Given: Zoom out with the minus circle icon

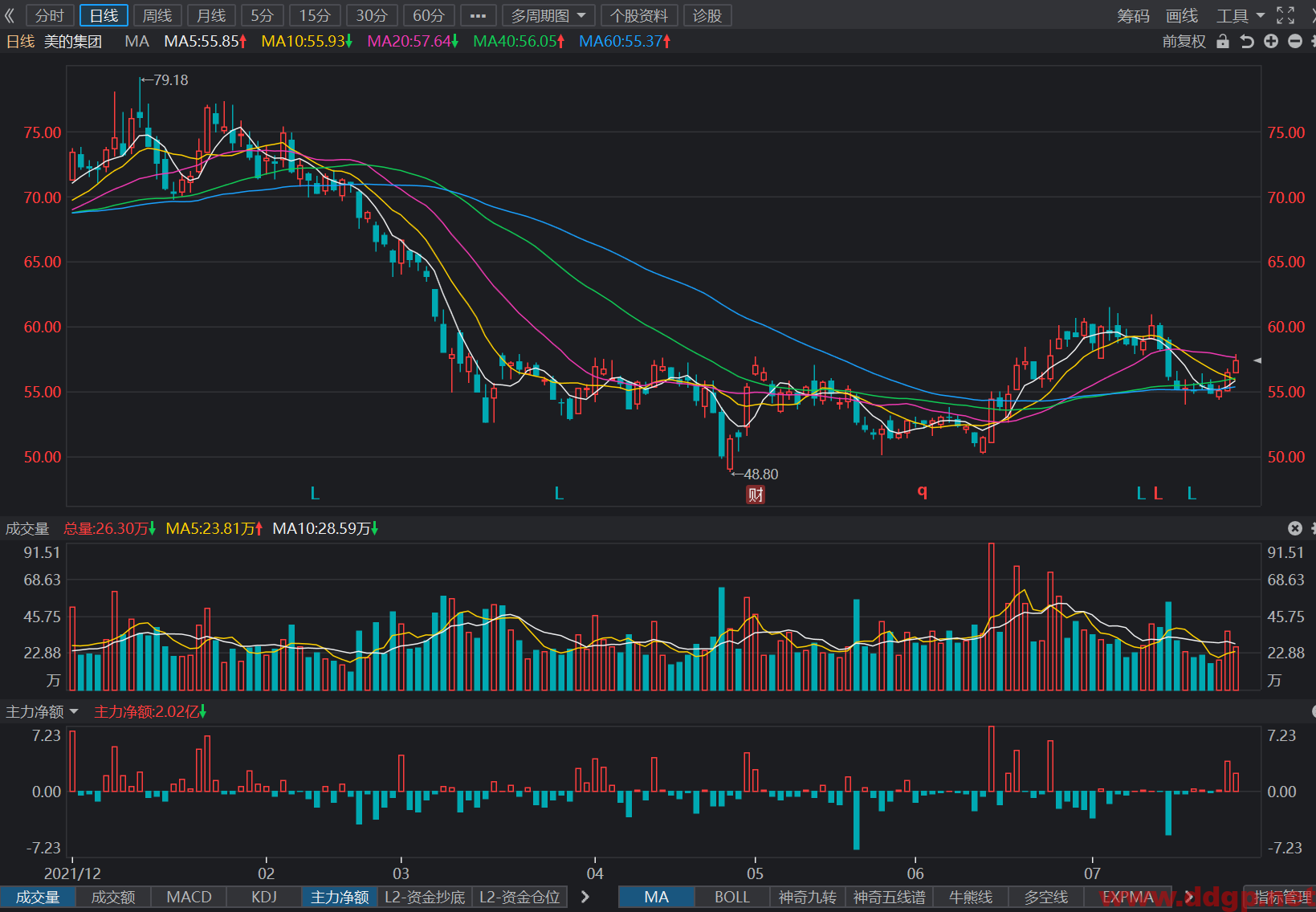Looking at the screenshot, I should tap(1295, 41).
